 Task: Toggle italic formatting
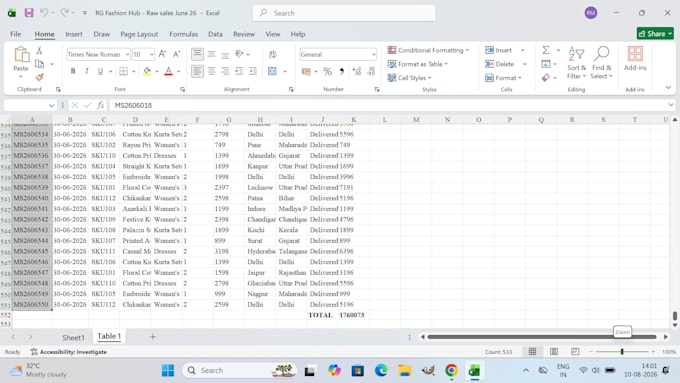pos(87,71)
